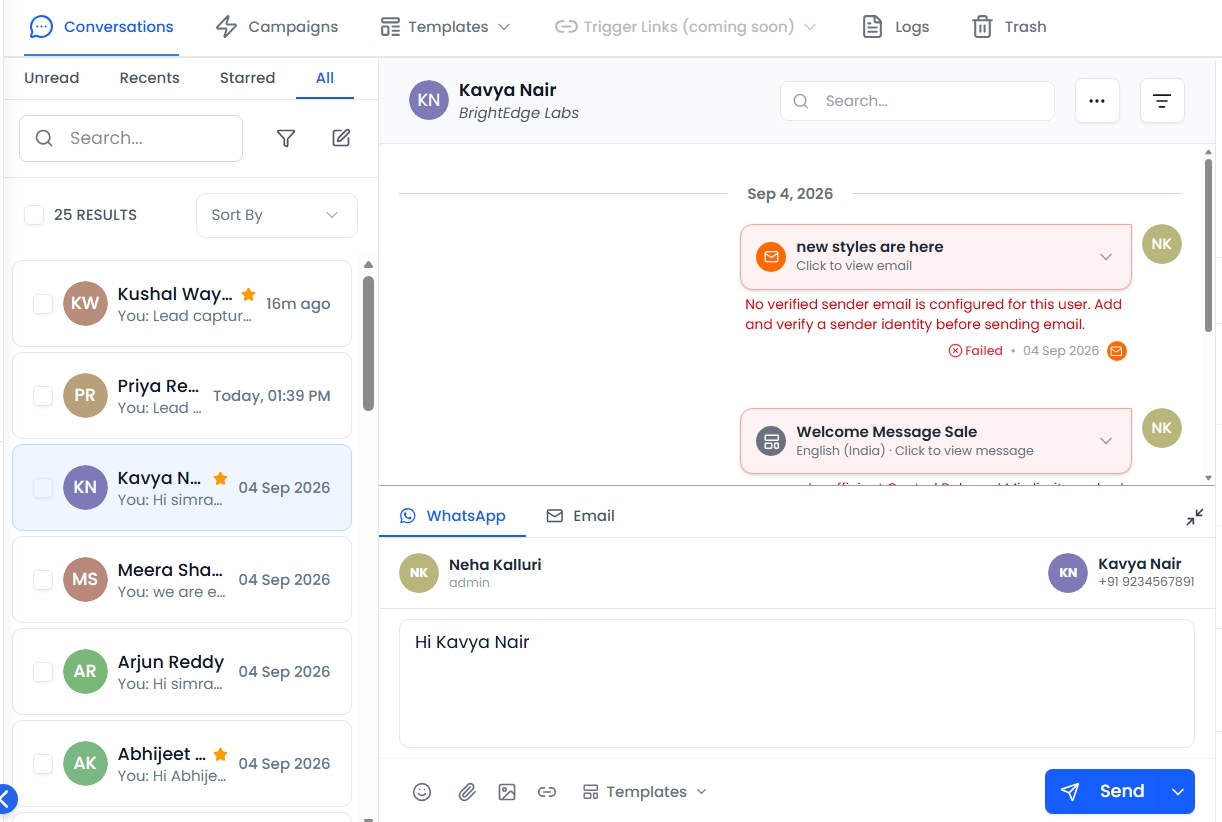Click the MS avatar of Meera Sha
The height and width of the screenshot is (822, 1222).
[85, 580]
